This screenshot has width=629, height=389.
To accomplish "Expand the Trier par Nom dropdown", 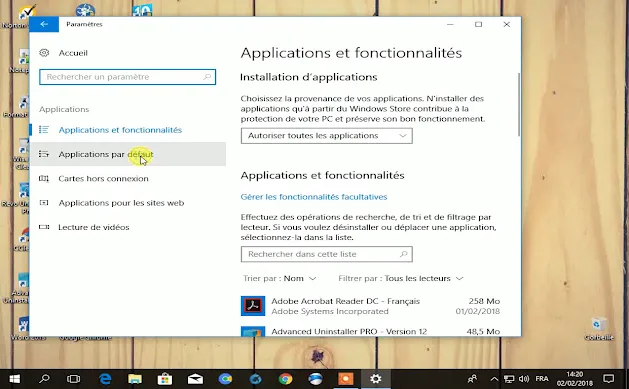I will 280,278.
